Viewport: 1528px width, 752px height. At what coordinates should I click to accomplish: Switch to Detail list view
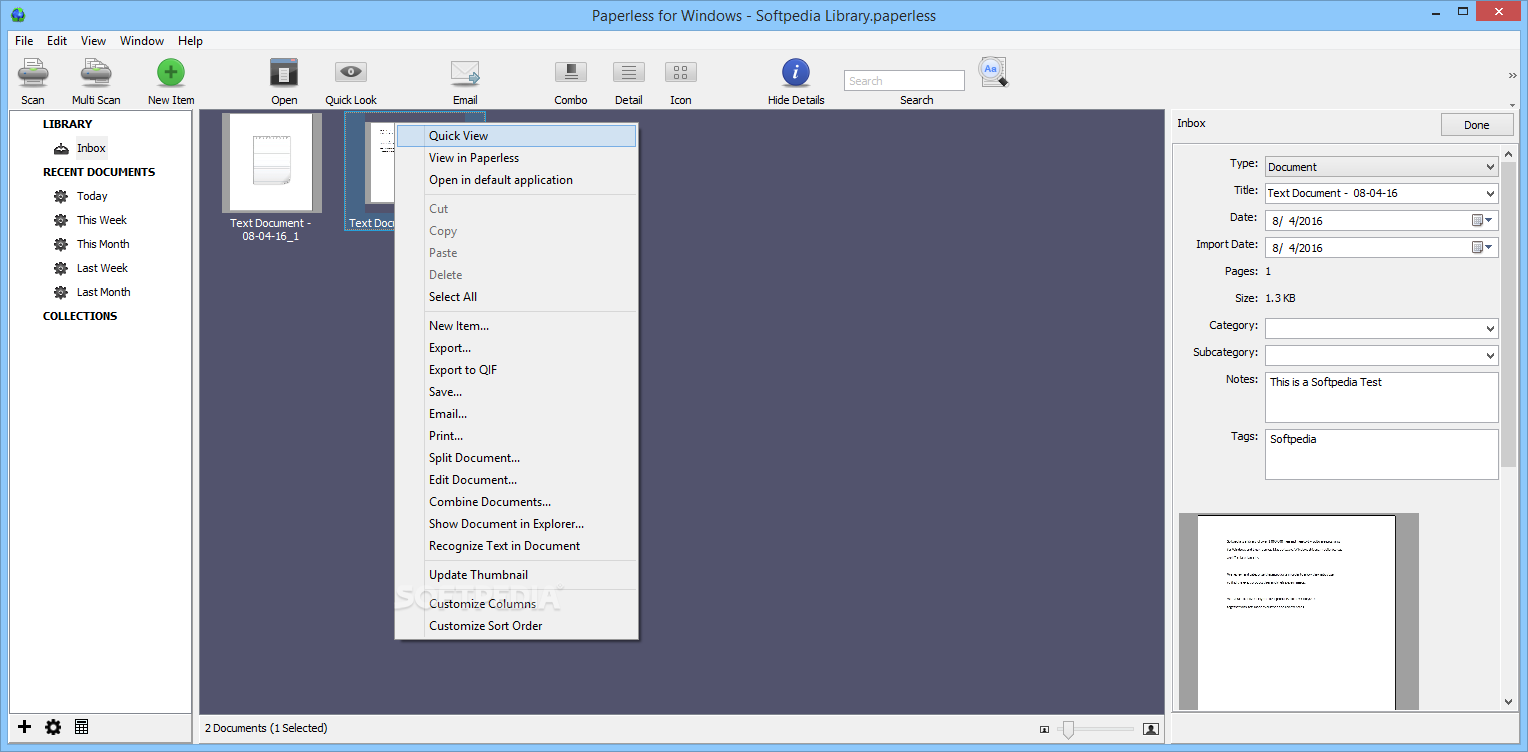[x=629, y=72]
